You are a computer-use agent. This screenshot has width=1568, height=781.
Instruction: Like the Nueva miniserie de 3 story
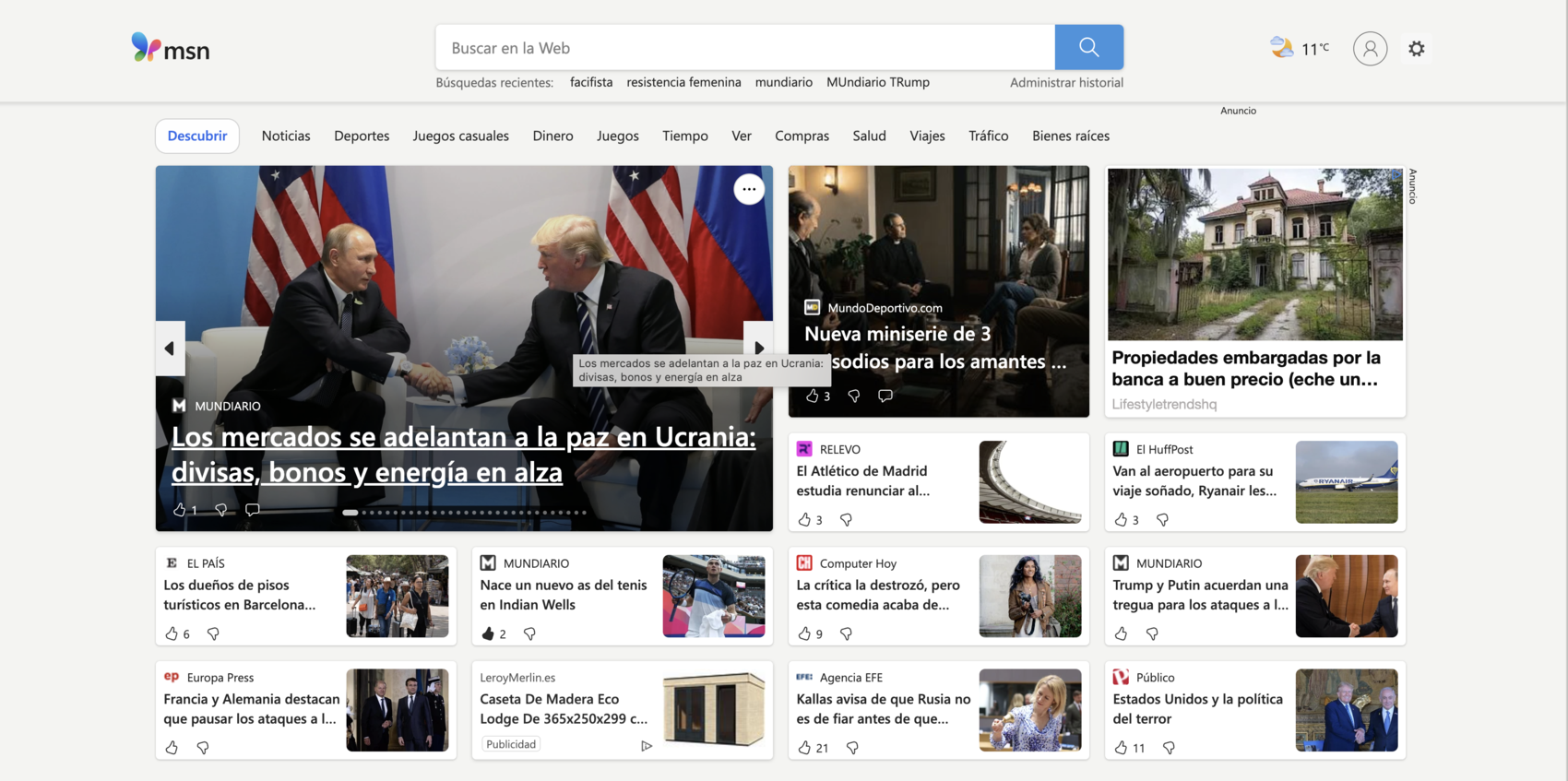[x=812, y=396]
